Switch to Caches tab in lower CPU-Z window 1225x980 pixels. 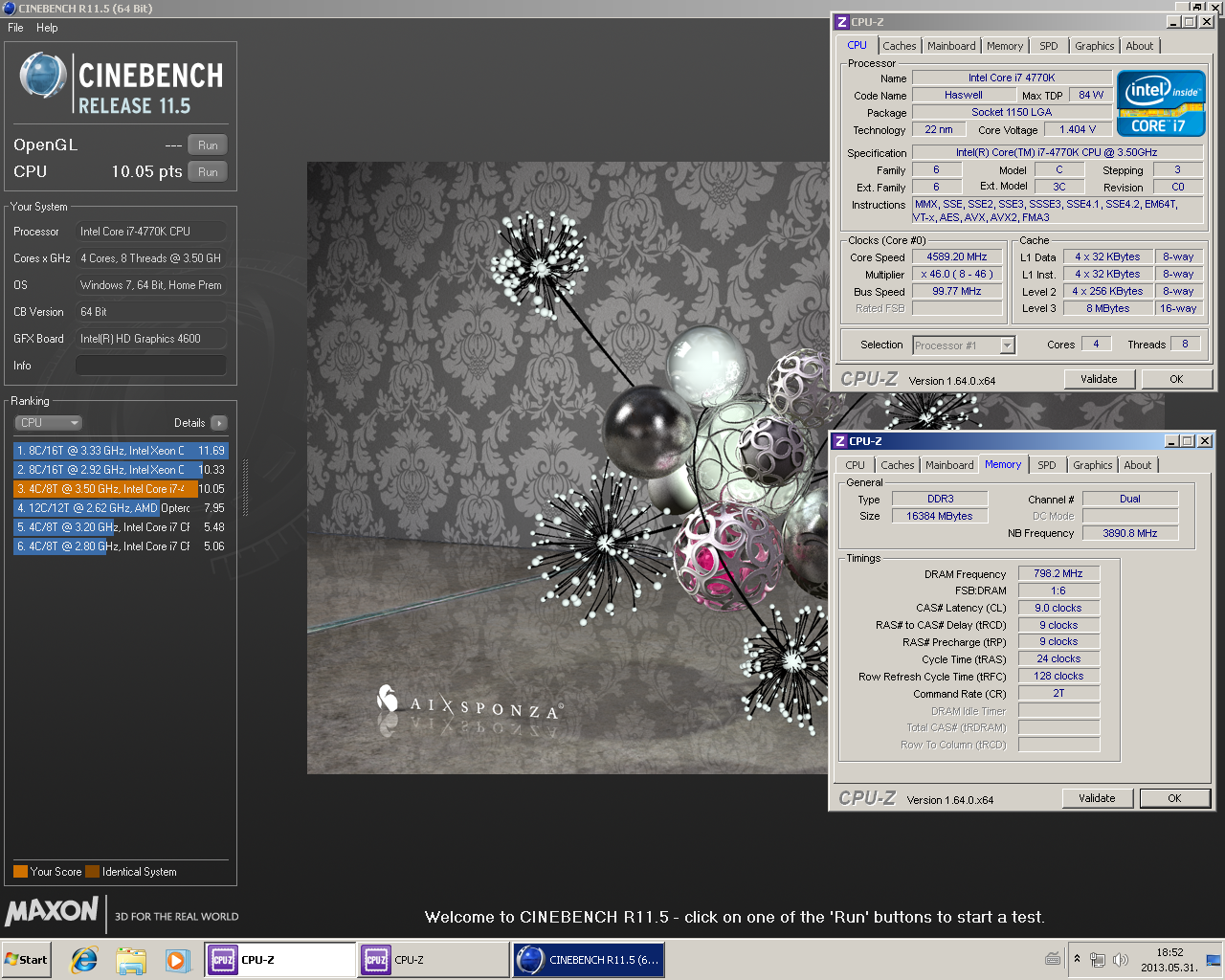tap(897, 465)
